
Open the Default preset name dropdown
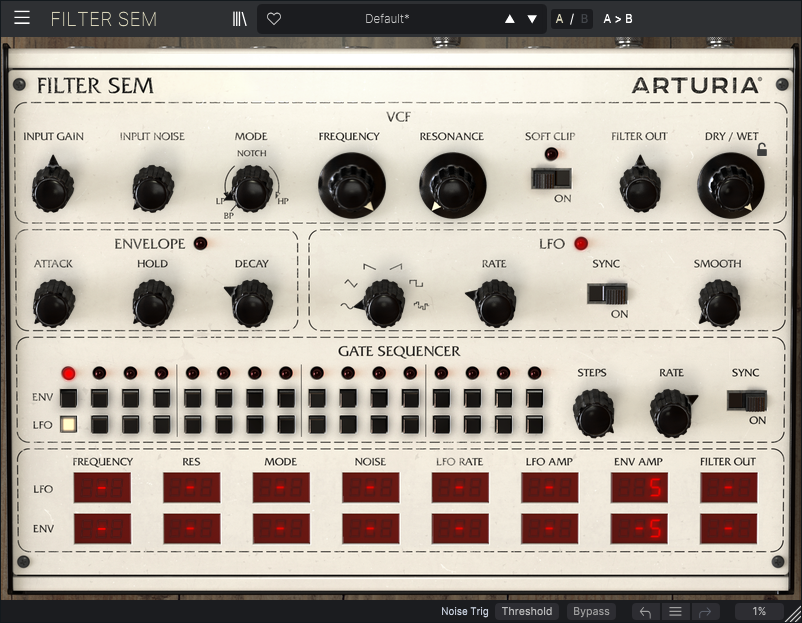tap(386, 18)
